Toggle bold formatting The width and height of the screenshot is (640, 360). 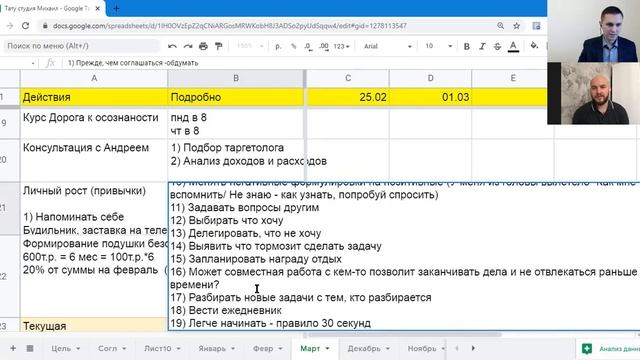(x=467, y=47)
